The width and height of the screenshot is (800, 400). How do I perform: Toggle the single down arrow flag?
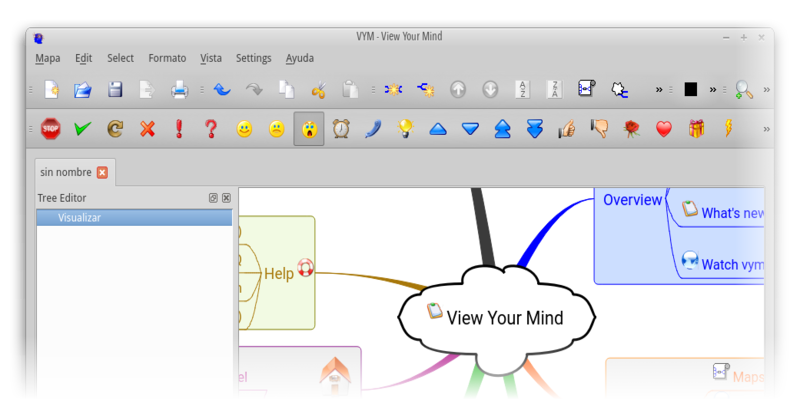[470, 130]
